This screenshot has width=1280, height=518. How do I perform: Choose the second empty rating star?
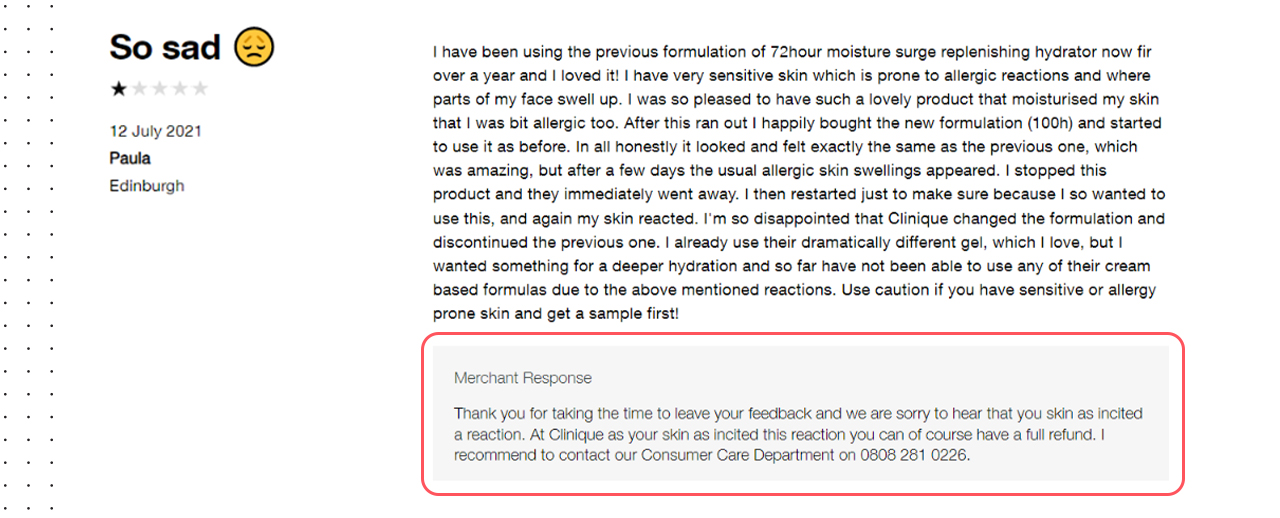point(139,89)
